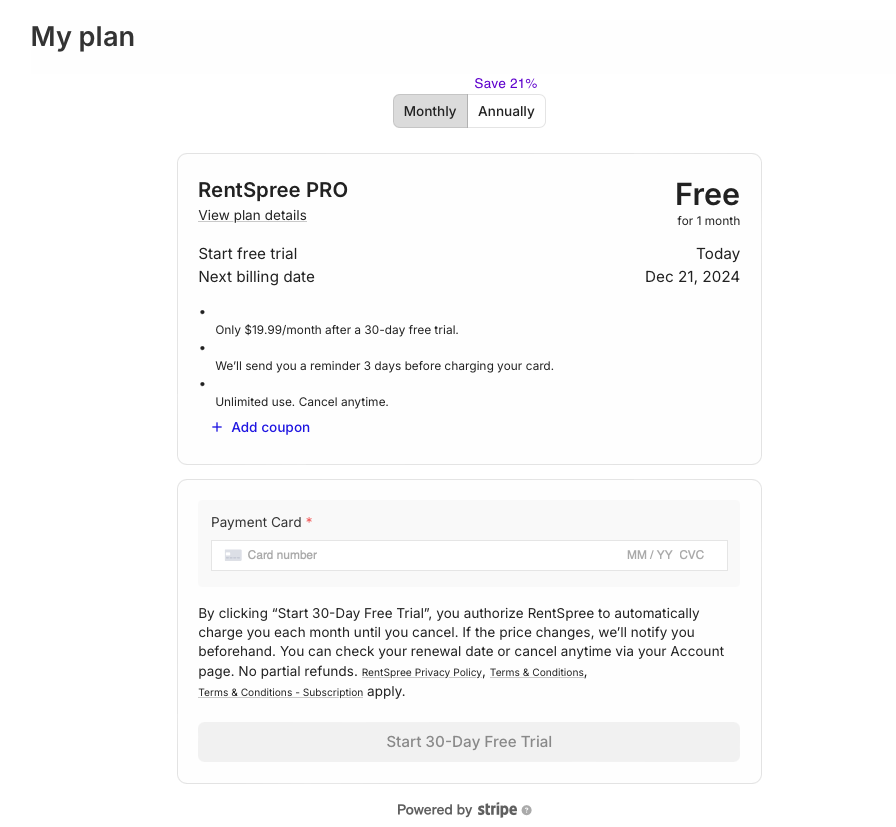Click the CVC field
The height and width of the screenshot is (827, 896).
tap(694, 555)
